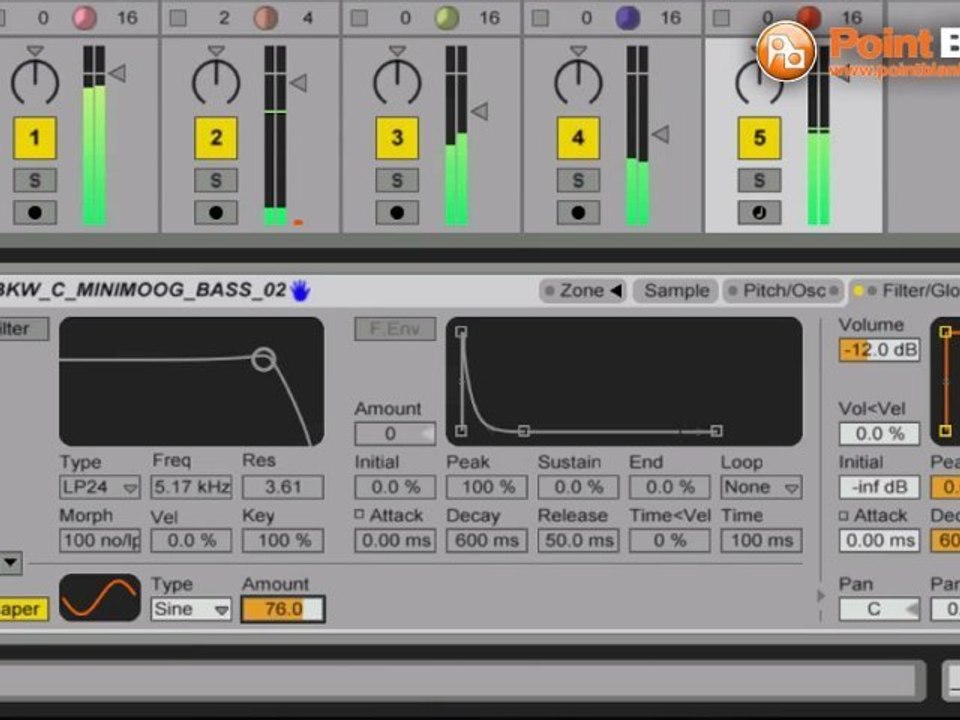This screenshot has height=720, width=960.
Task: Toggle track 5 activator button
Action: (759, 138)
